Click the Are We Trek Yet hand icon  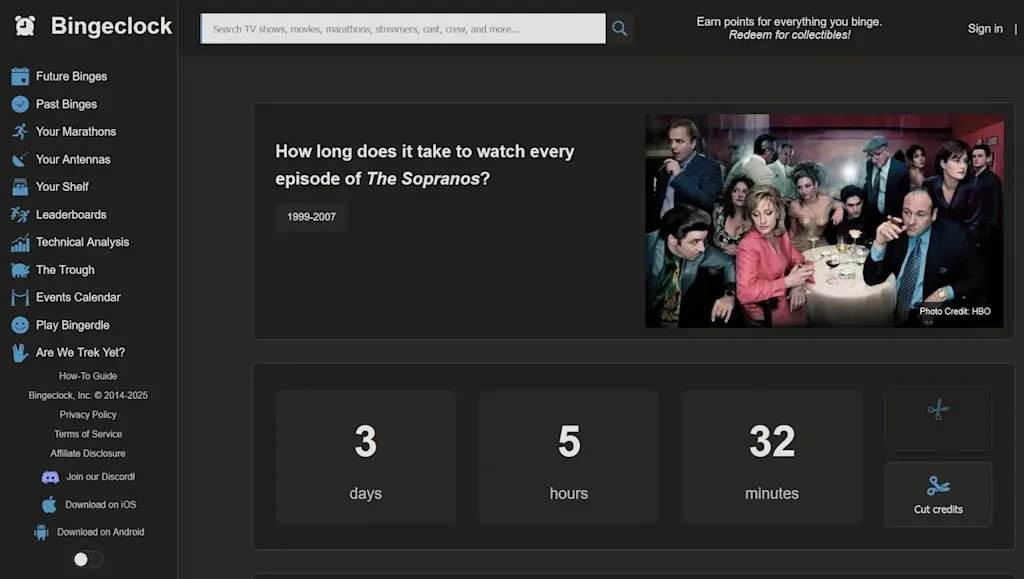(x=20, y=353)
